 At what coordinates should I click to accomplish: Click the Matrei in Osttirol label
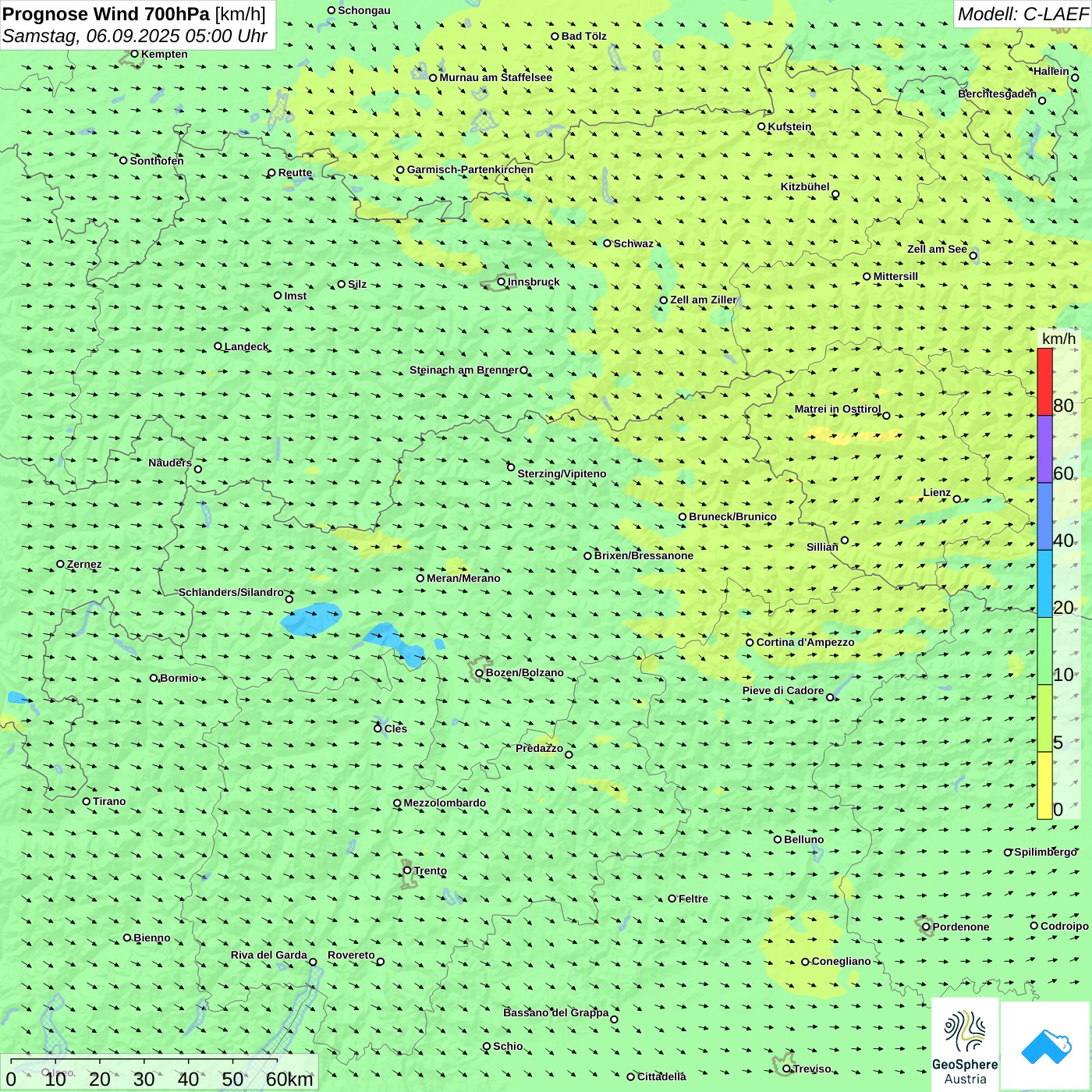tap(838, 409)
